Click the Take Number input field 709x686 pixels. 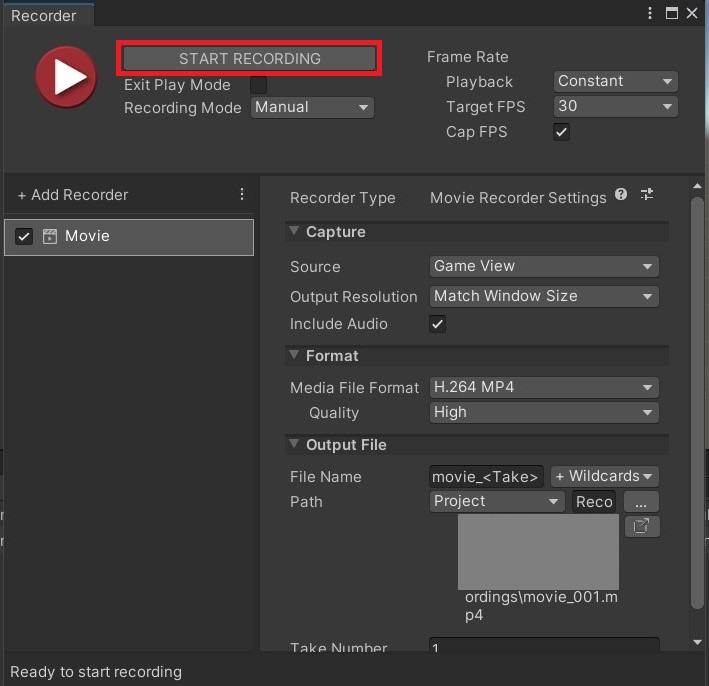[544, 645]
